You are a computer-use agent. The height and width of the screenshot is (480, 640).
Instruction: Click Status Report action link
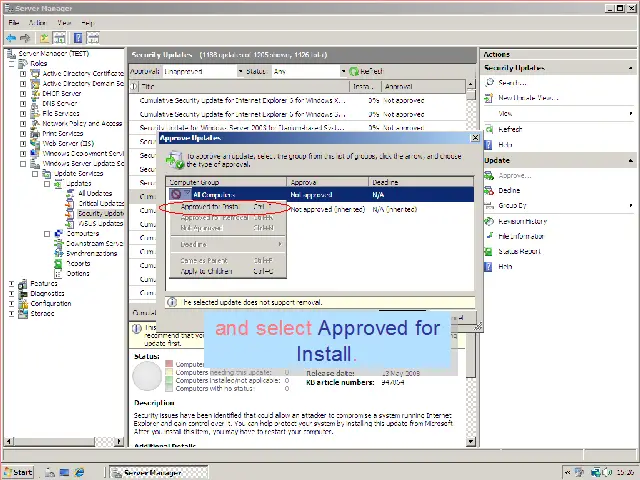(519, 251)
